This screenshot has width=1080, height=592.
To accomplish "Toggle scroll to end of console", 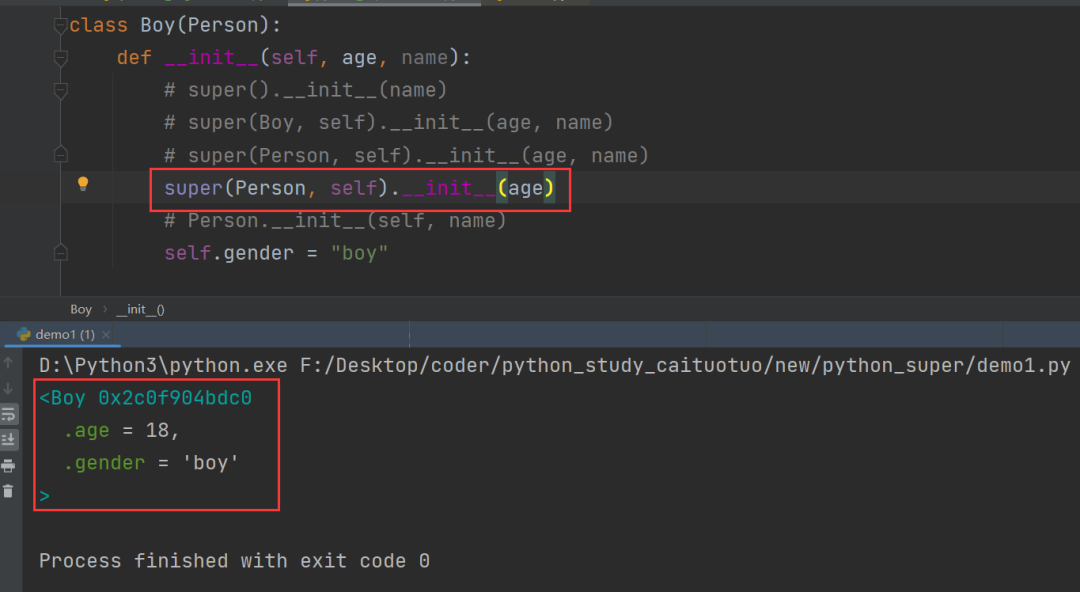I will (8, 440).
